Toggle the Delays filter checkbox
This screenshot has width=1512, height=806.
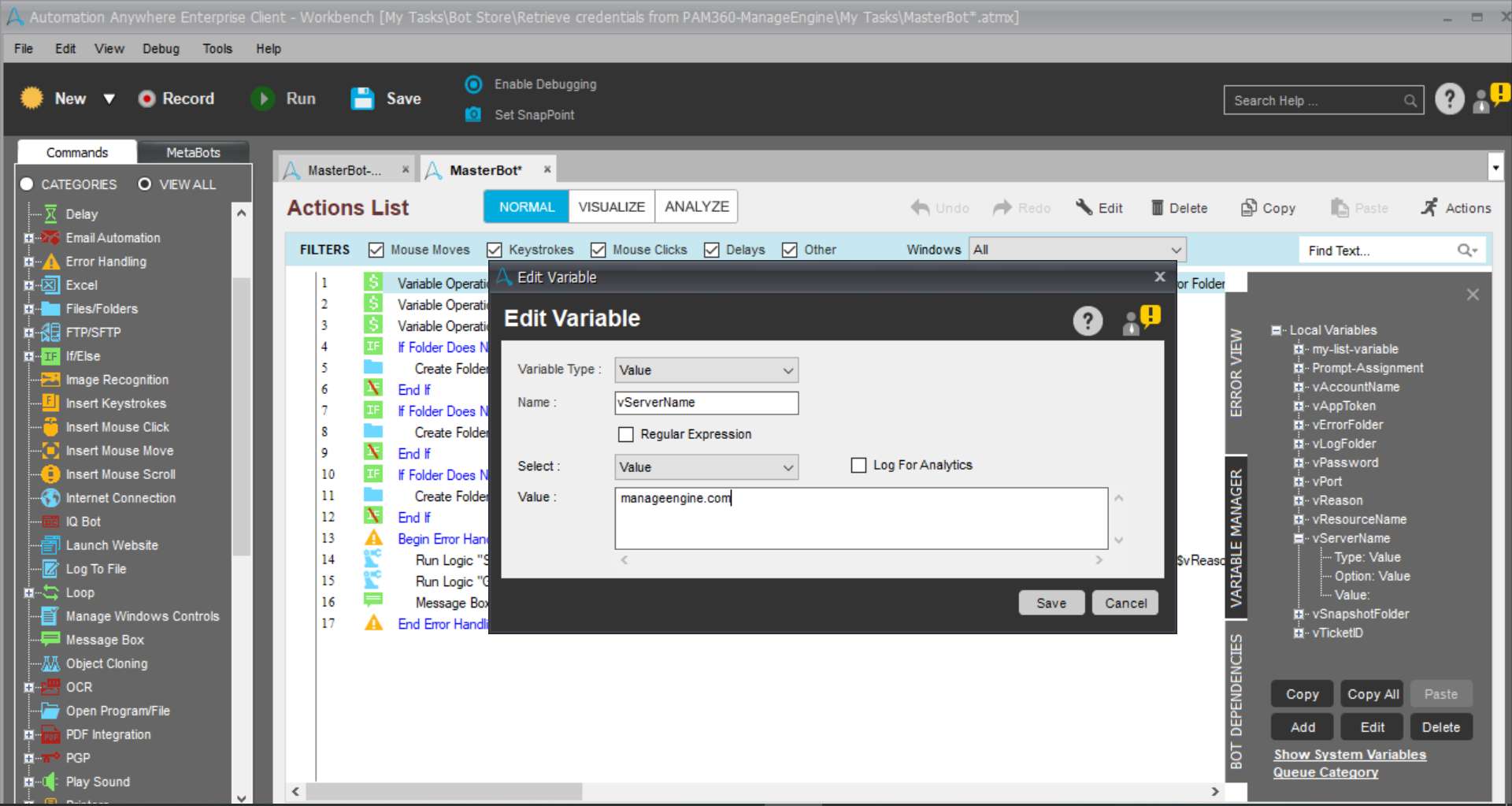click(x=712, y=250)
